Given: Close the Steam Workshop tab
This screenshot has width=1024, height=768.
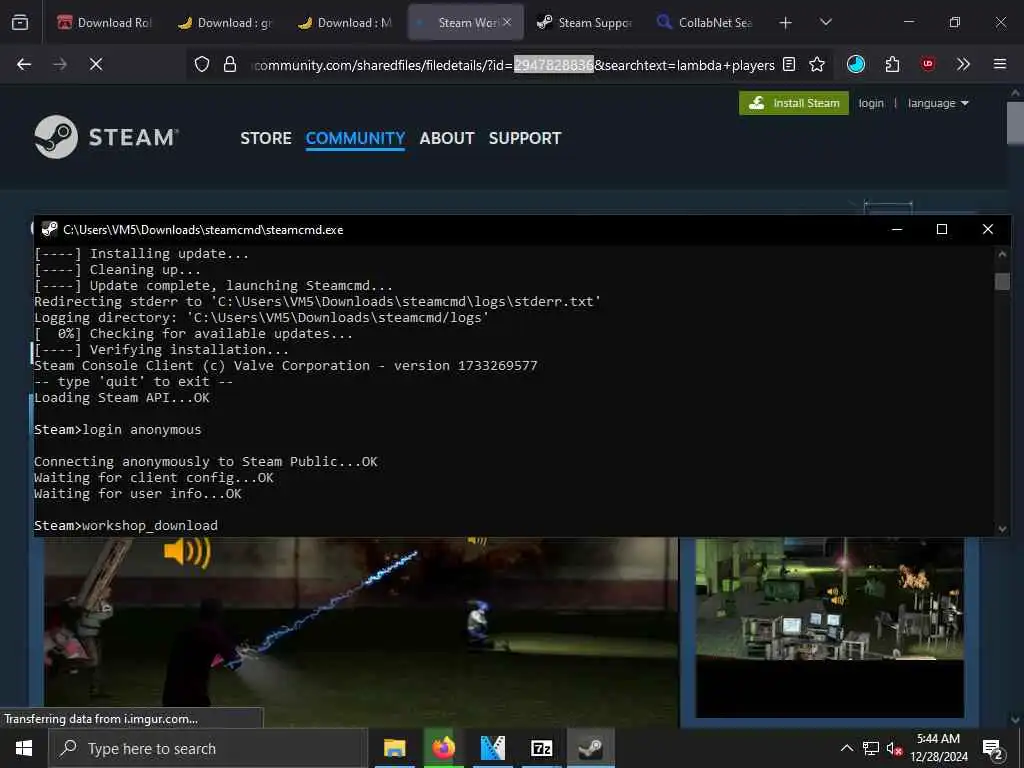Looking at the screenshot, I should click(x=507, y=23).
